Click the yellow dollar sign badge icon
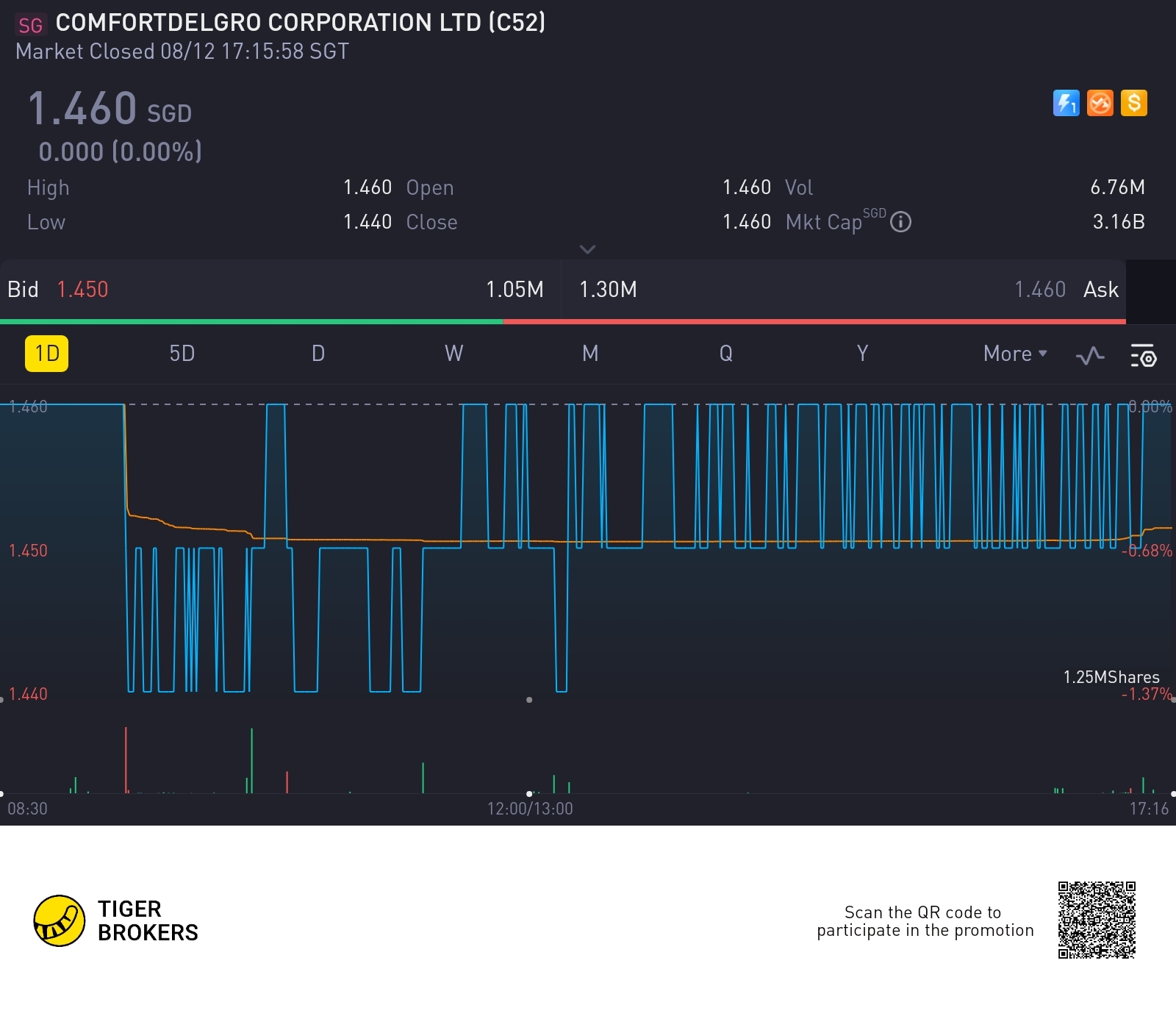This screenshot has height=1016, width=1176. pyautogui.click(x=1134, y=103)
